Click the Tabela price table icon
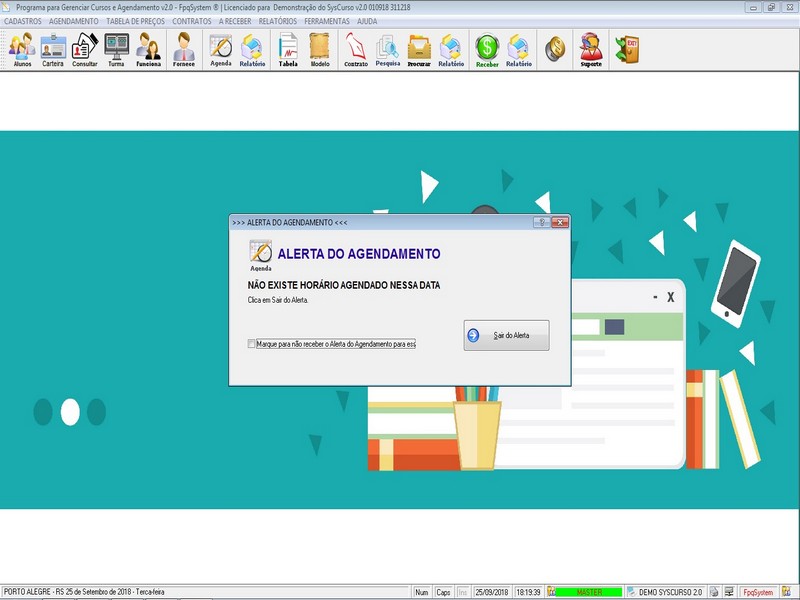This screenshot has width=800, height=600. point(288,48)
